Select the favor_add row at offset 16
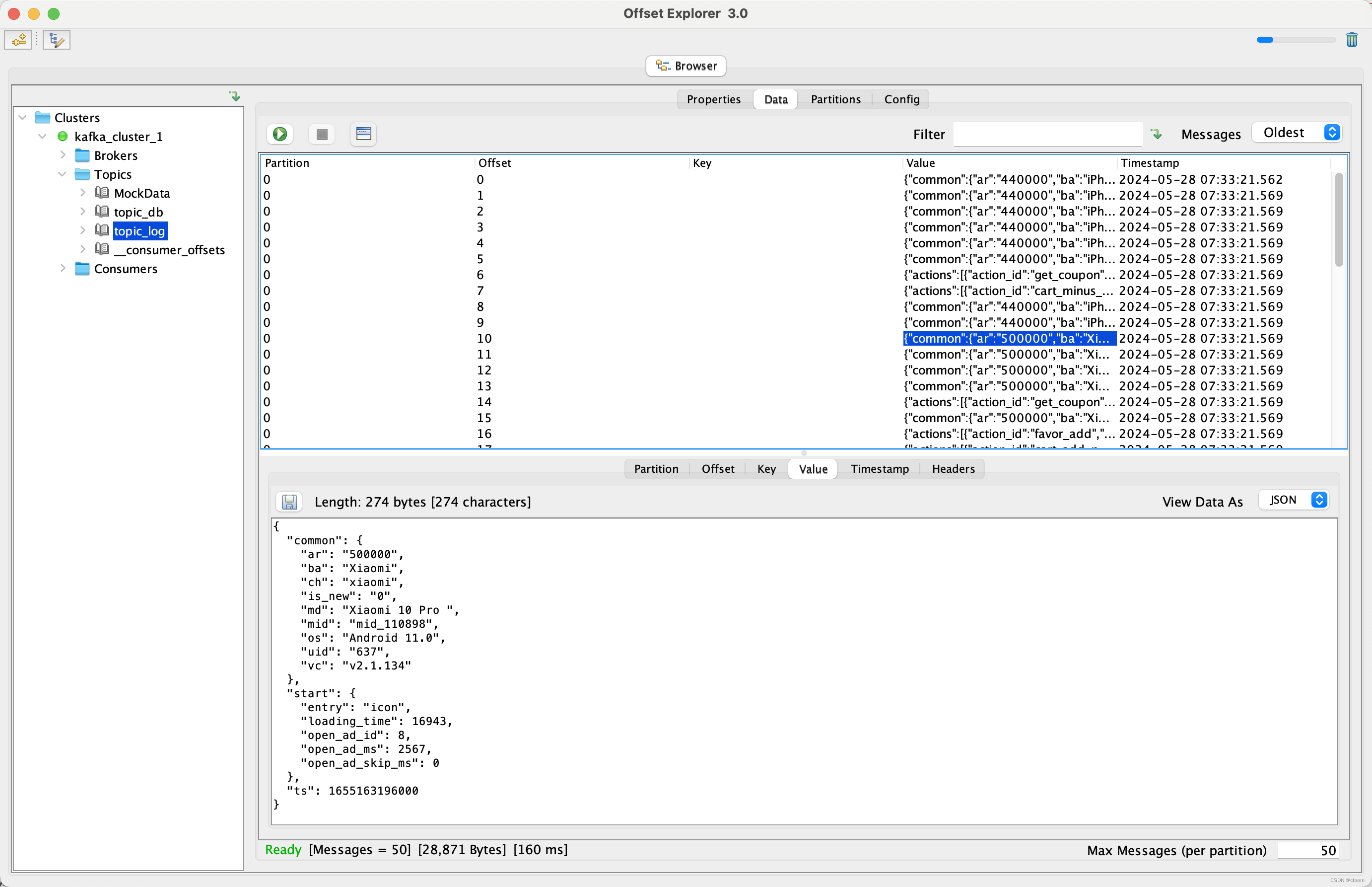The width and height of the screenshot is (1372, 887). click(x=797, y=434)
